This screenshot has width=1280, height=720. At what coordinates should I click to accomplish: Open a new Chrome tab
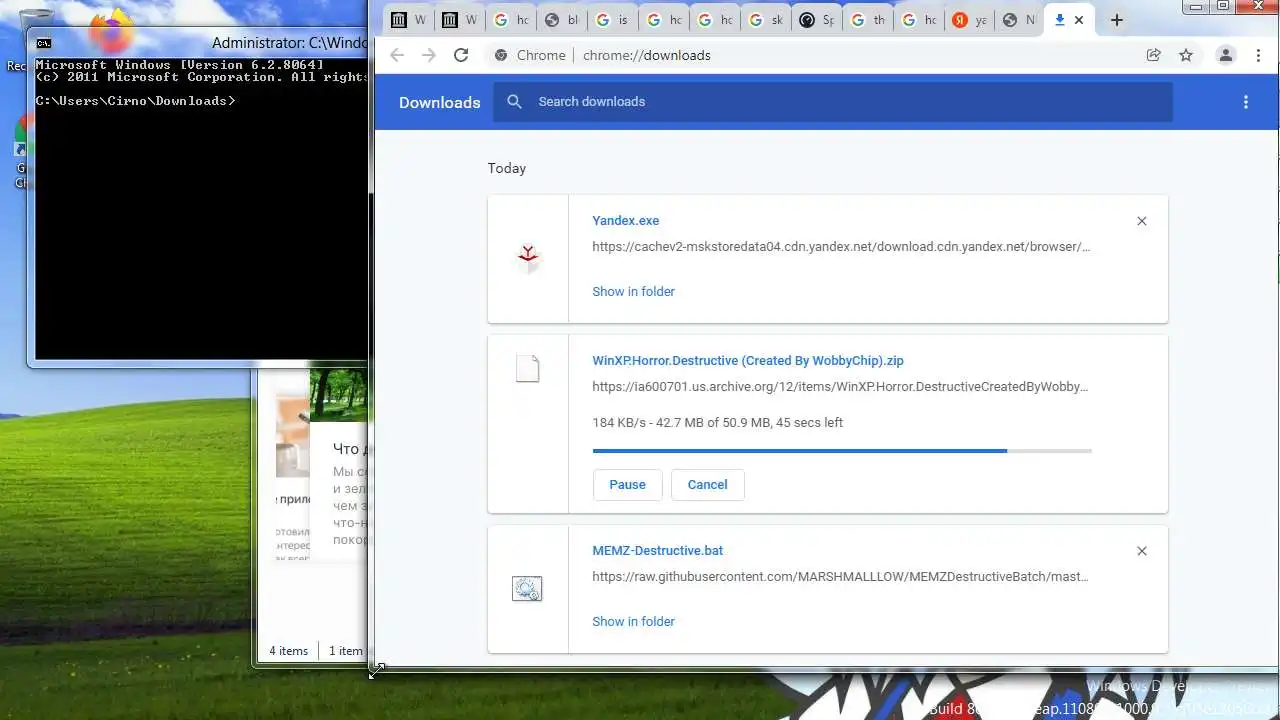tap(1117, 20)
